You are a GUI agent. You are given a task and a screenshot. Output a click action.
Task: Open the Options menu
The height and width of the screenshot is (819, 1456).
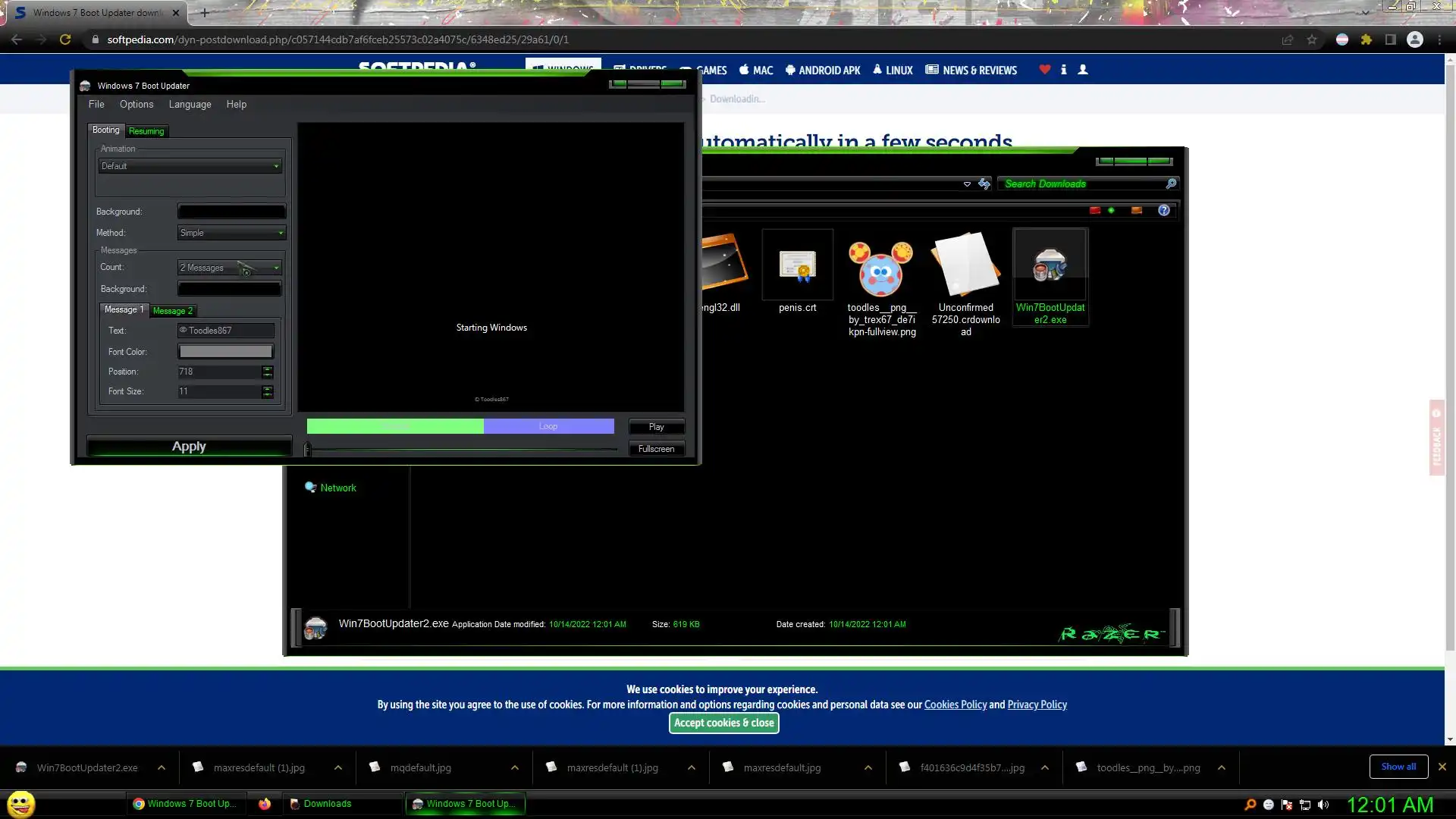136,105
